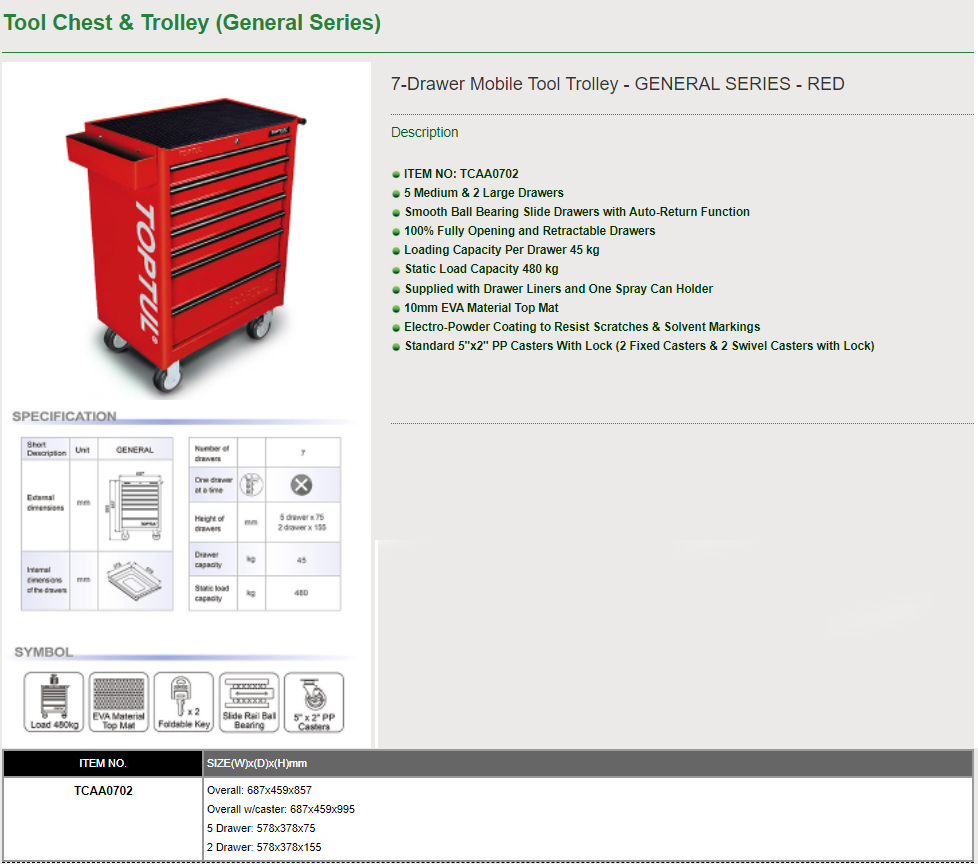978x864 pixels.
Task: Click the Description section label
Action: (424, 132)
